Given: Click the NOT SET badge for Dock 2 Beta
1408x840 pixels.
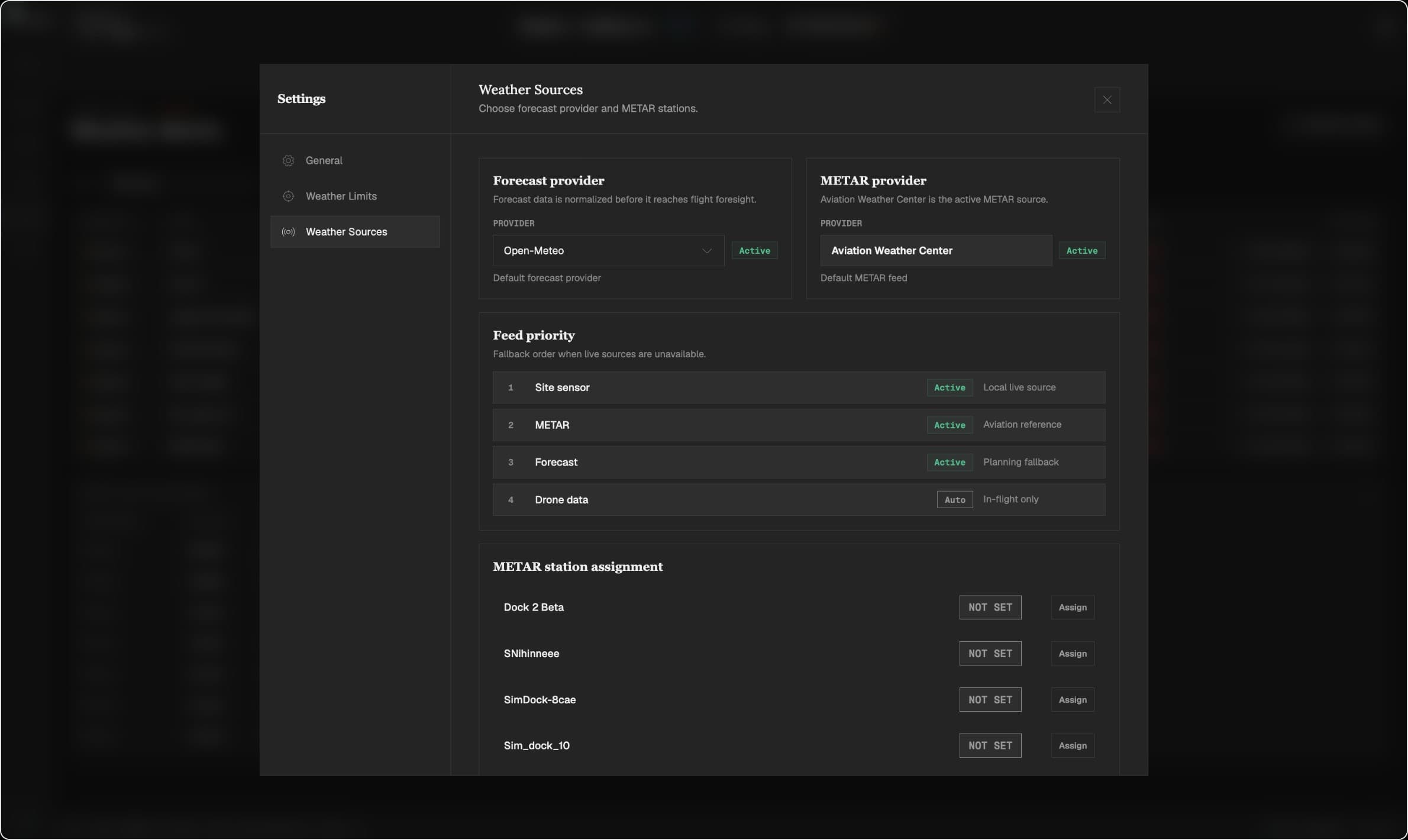Looking at the screenshot, I should [990, 608].
